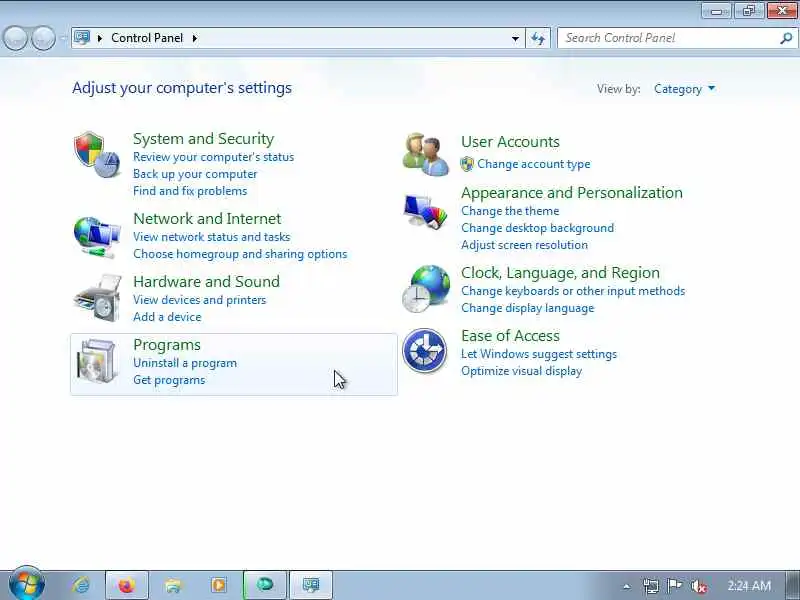This screenshot has height=600, width=800.
Task: Open the Action Center flag icon
Action: coord(674,586)
